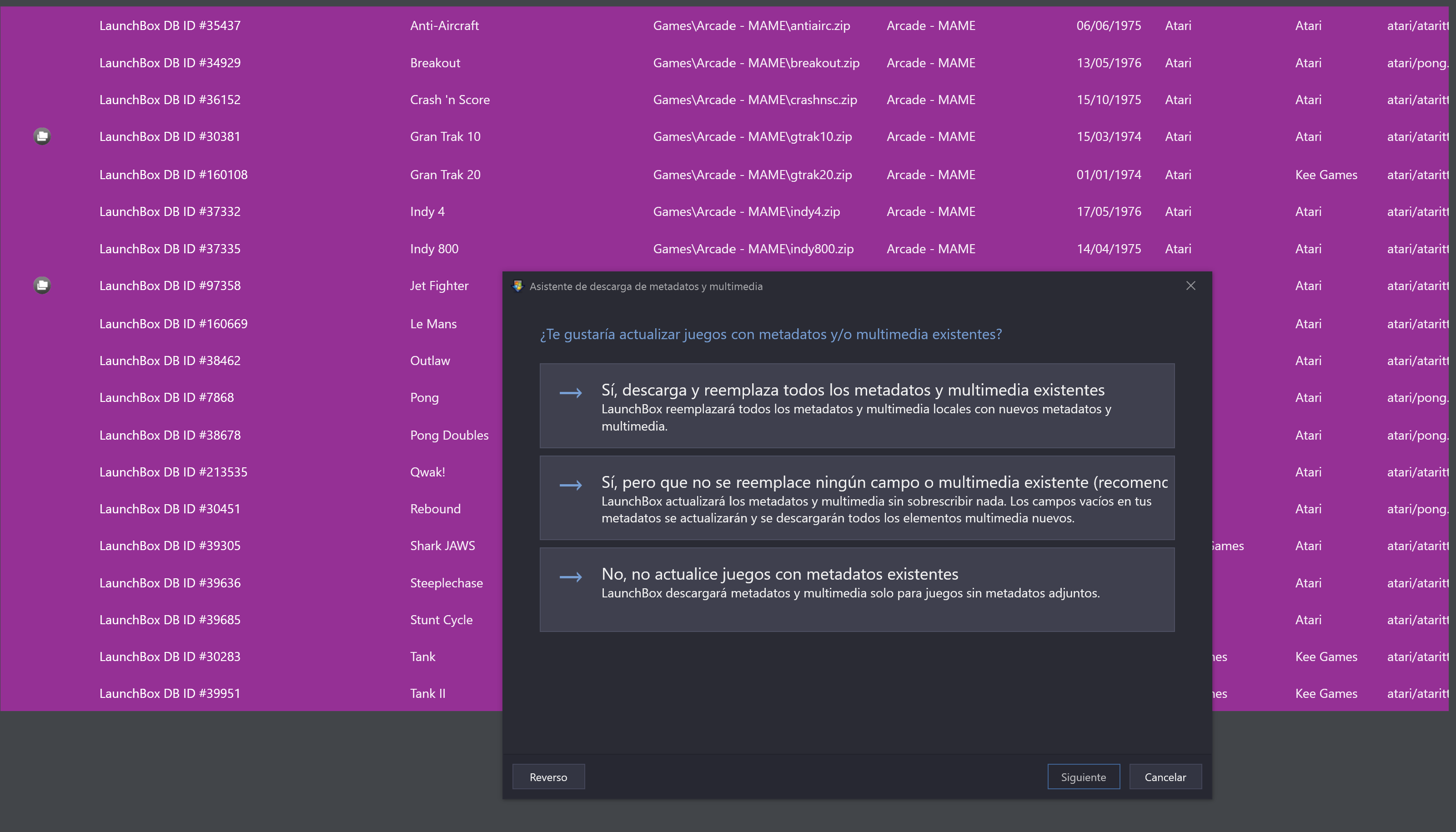
Task: Select the Stunt Cycle title
Action: [x=441, y=620]
